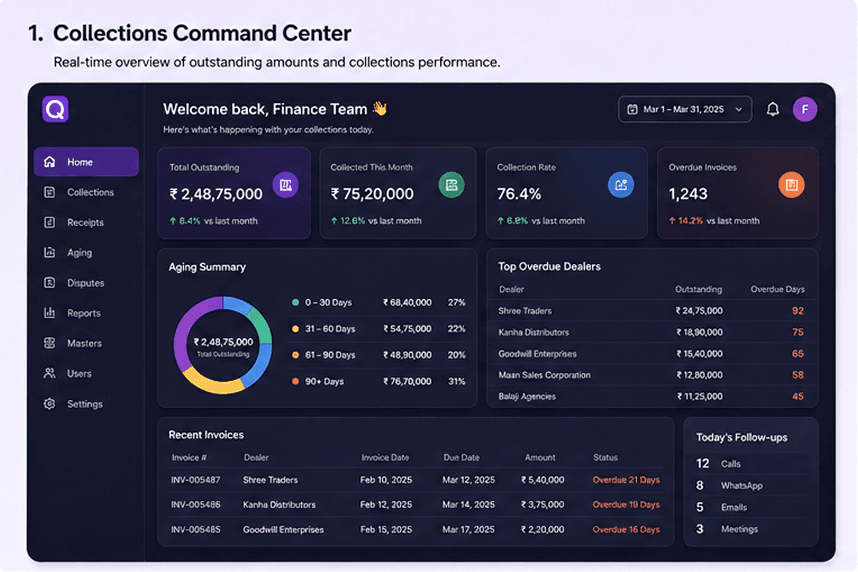Expand the Mar 1 – Mar 31 date dropdown
Image resolution: width=858 pixels, height=572 pixels.
tap(685, 109)
